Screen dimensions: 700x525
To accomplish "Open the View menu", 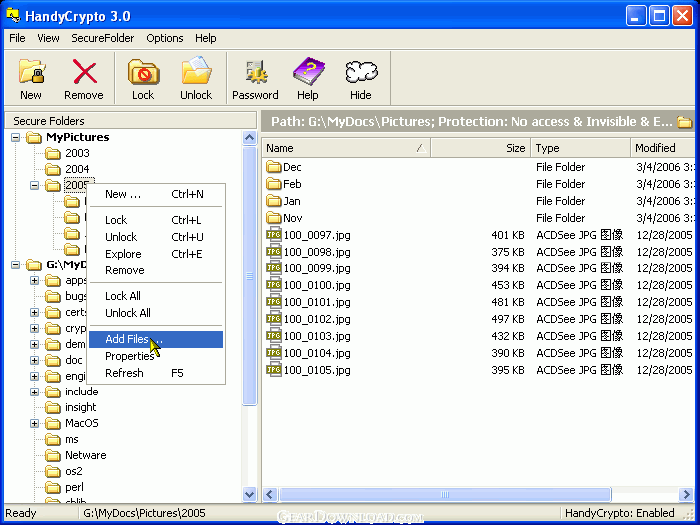I will 48,38.
